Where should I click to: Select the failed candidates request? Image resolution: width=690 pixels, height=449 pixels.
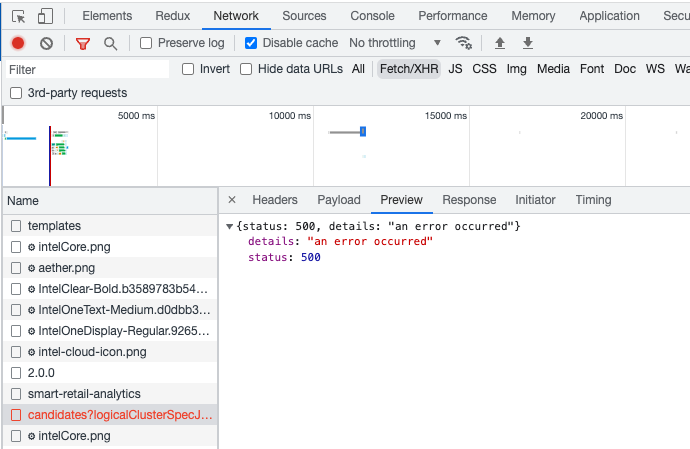coord(120,415)
